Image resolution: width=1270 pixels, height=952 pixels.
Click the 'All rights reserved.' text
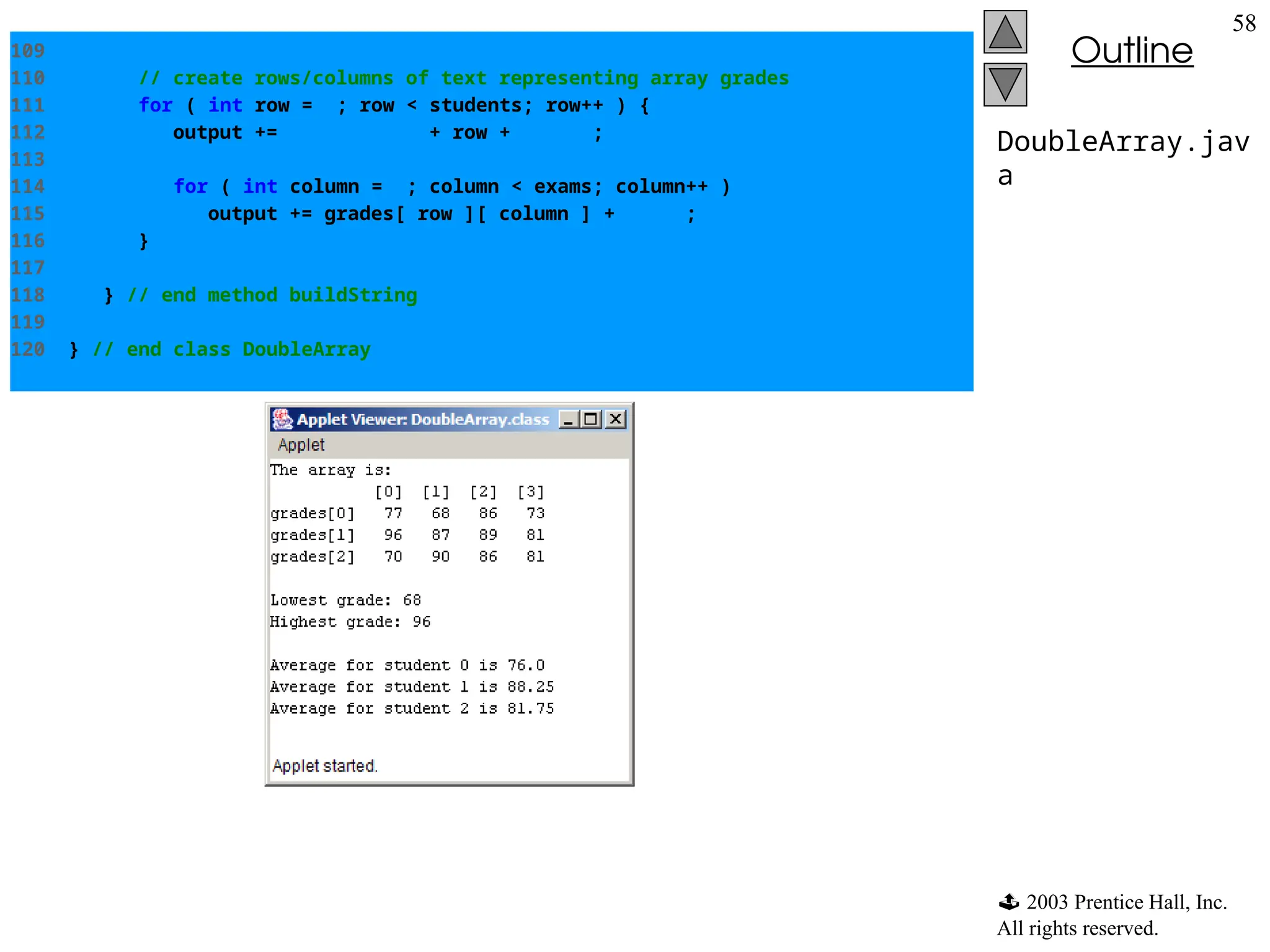[1077, 928]
